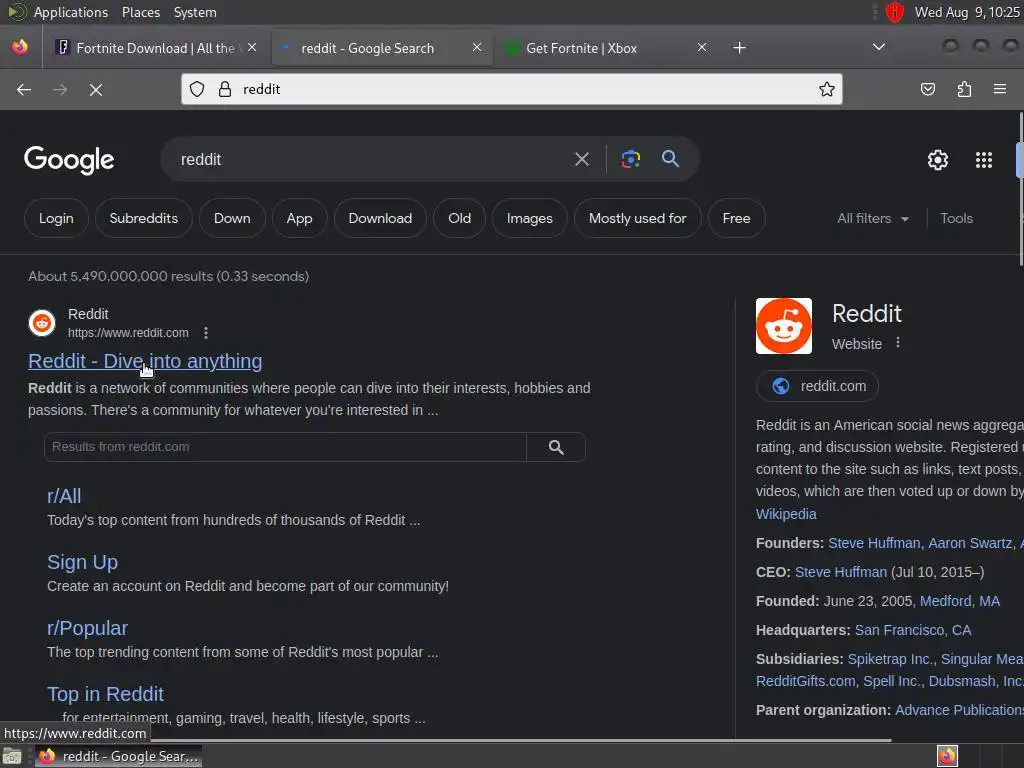Stop page loading with the X button
Viewport: 1024px width, 768px height.
tap(95, 89)
